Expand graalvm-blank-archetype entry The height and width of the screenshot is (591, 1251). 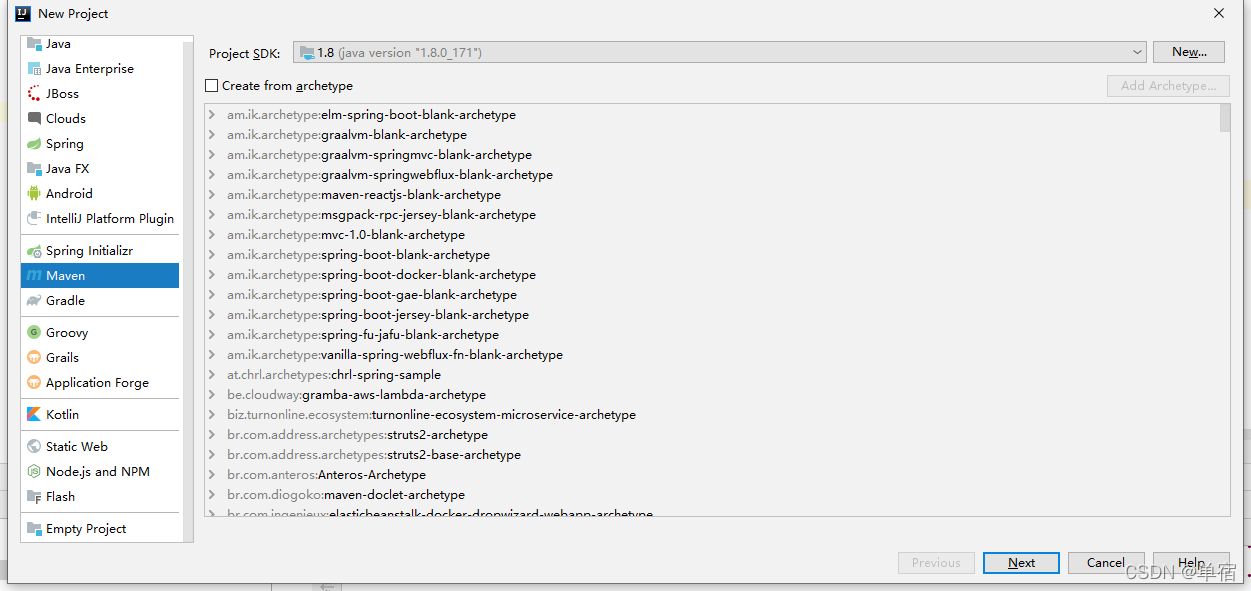pos(212,135)
